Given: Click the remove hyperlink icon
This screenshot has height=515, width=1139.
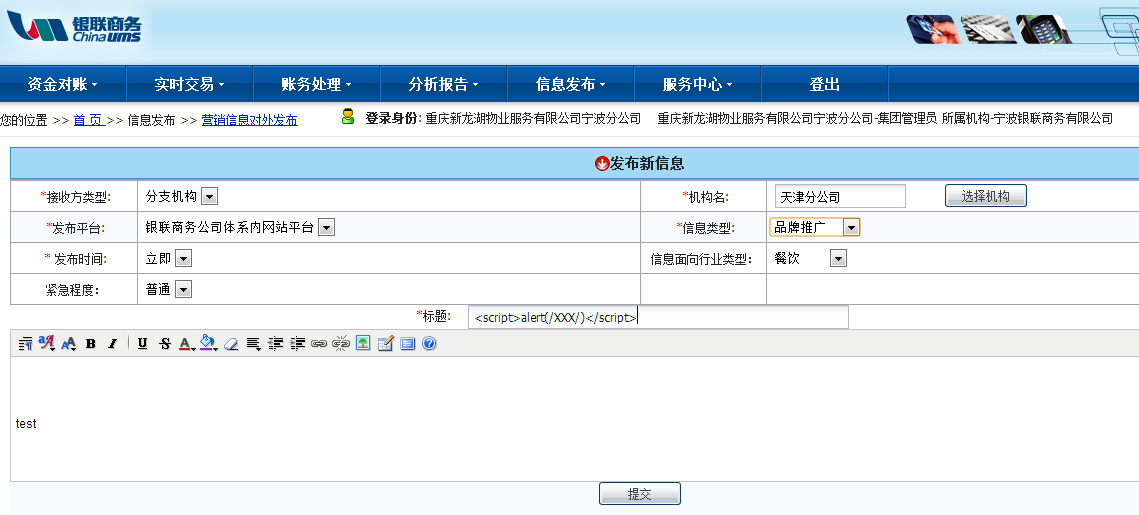Looking at the screenshot, I should tap(341, 344).
